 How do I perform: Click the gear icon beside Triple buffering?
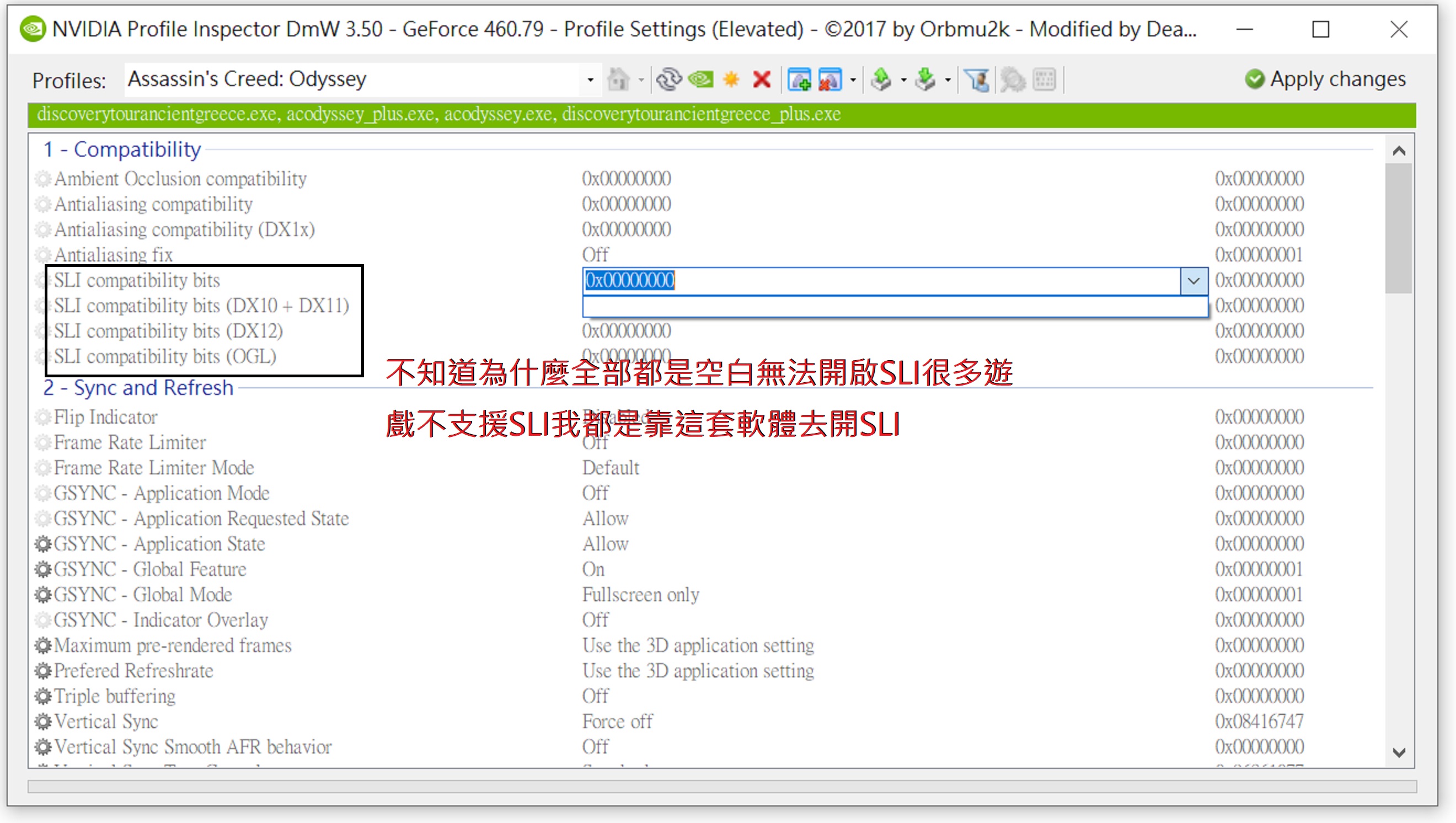coord(43,696)
